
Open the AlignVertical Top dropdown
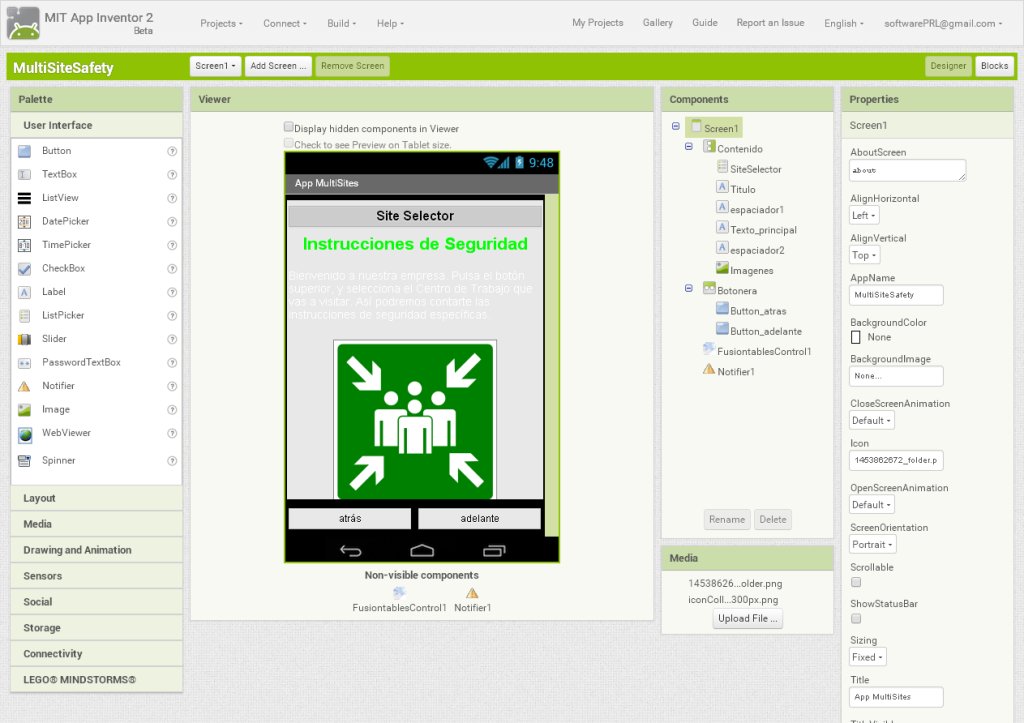tap(864, 255)
